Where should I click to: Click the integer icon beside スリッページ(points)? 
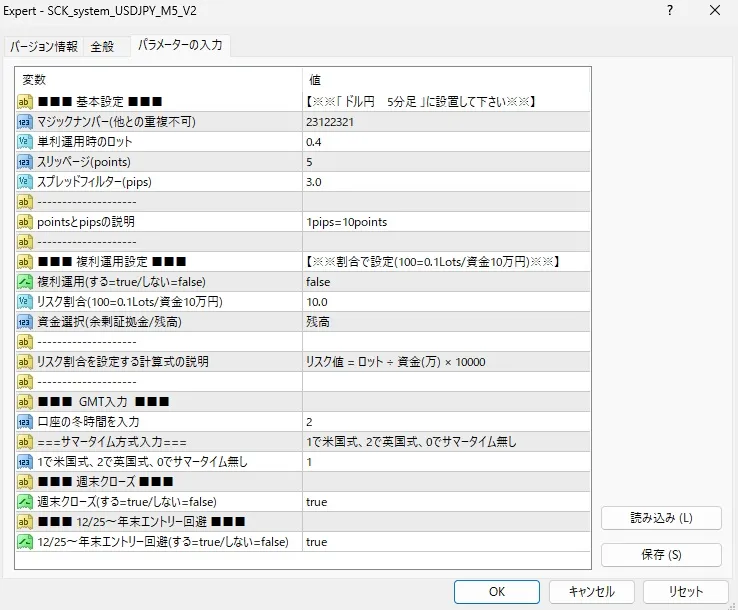[x=26, y=162]
